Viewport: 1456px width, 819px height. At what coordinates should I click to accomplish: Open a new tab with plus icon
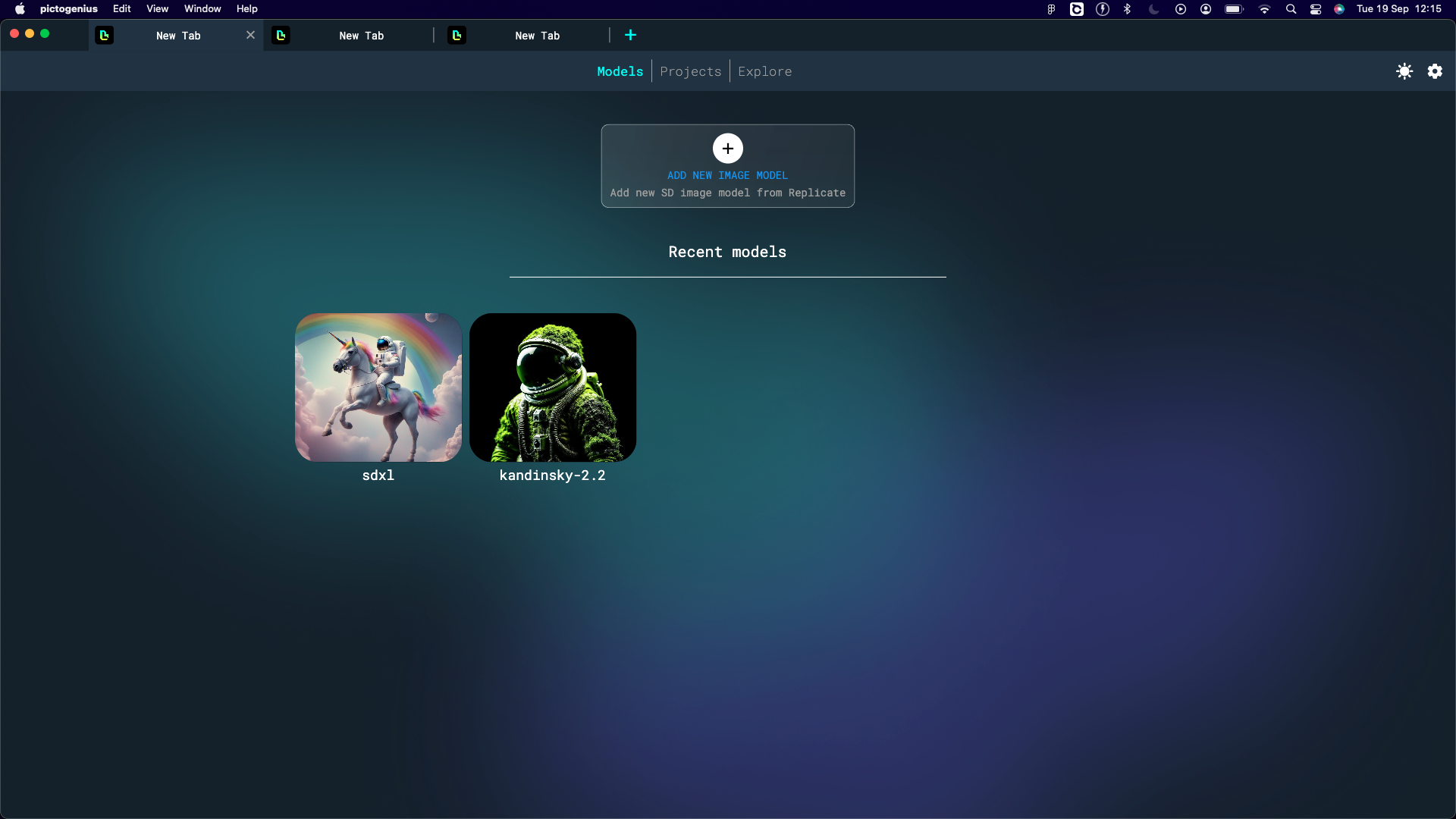[x=630, y=35]
